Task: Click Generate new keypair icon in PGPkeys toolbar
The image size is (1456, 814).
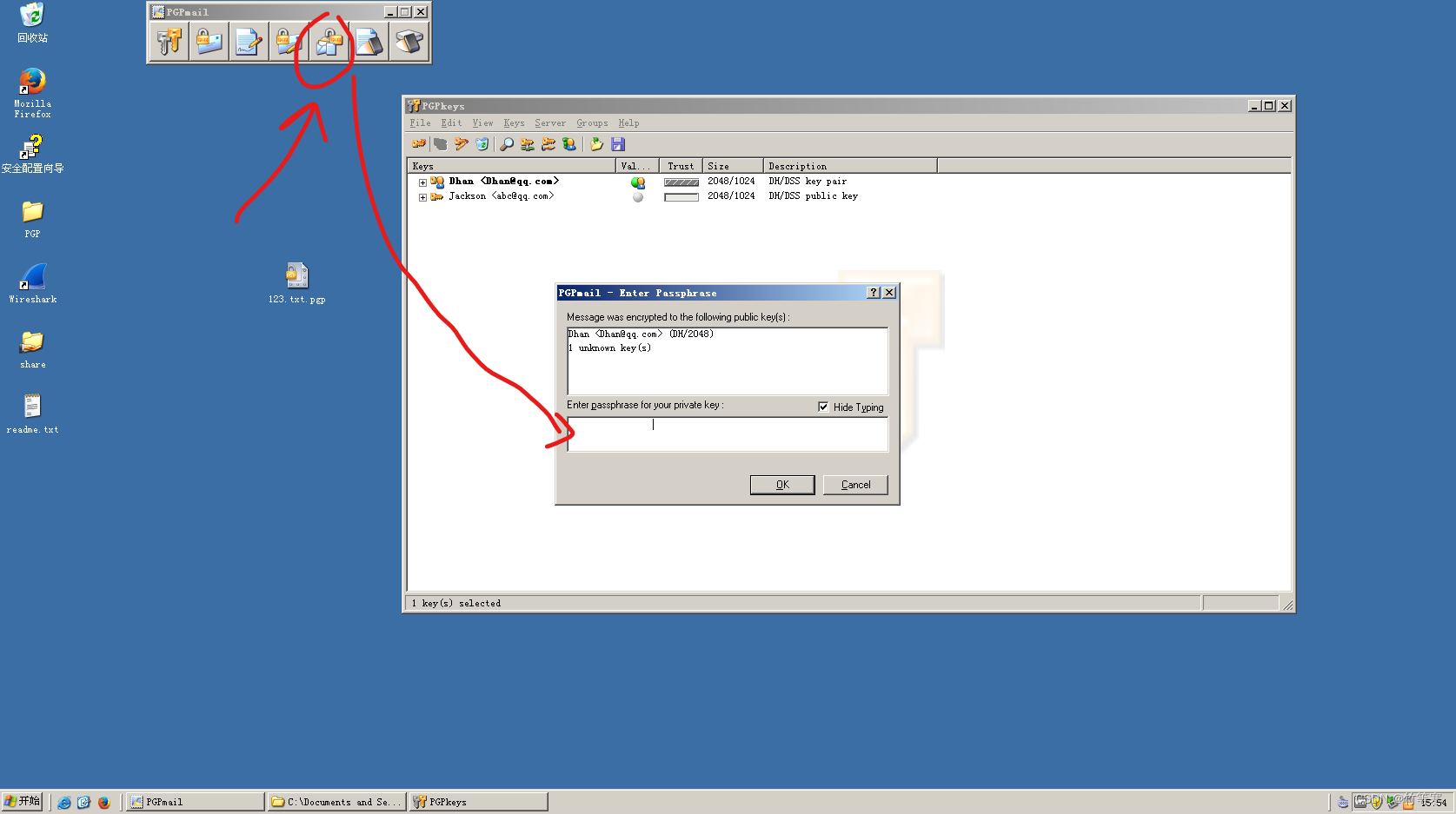Action: pos(419,144)
